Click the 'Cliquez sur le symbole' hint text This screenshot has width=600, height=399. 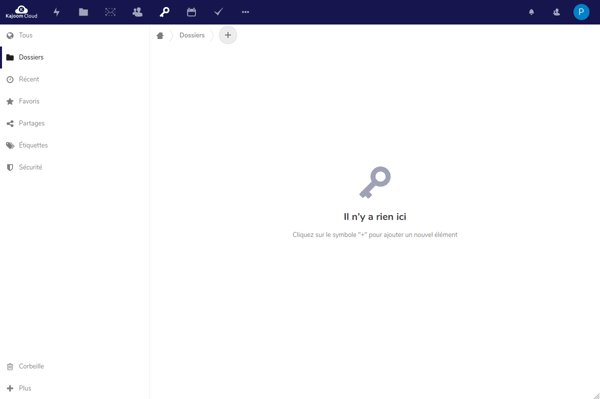pyautogui.click(x=375, y=235)
